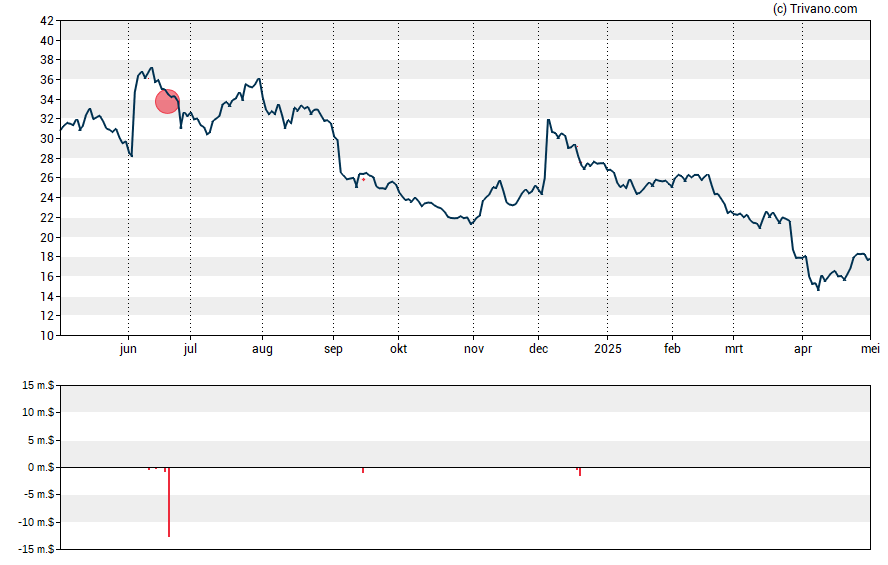Click the '38' price axis label

[47, 60]
